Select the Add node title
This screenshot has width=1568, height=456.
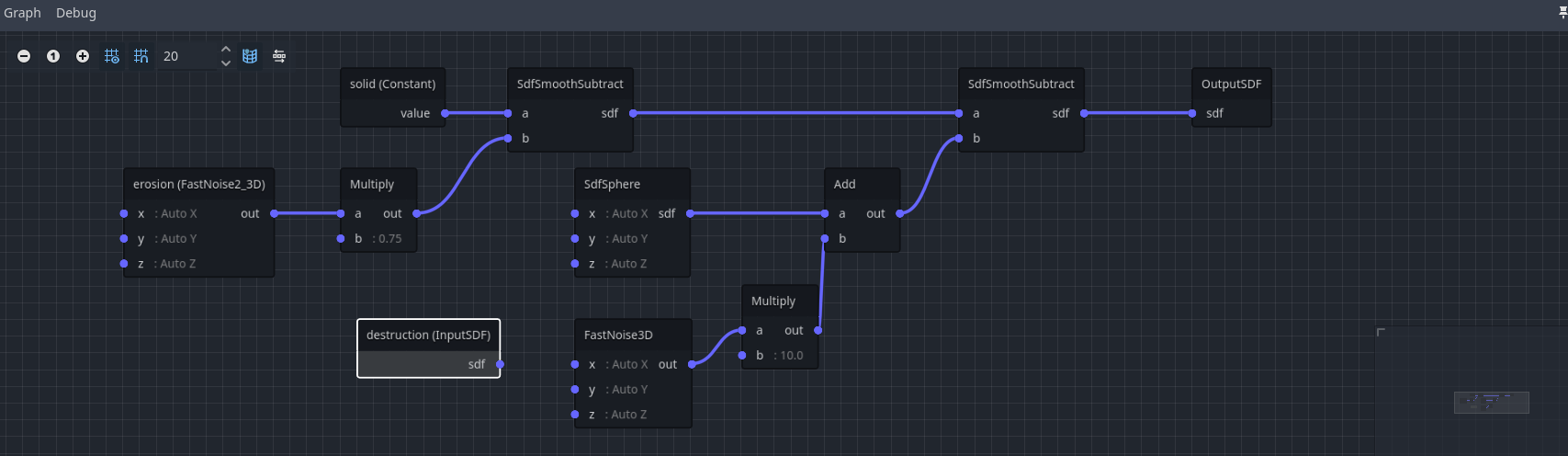844,184
